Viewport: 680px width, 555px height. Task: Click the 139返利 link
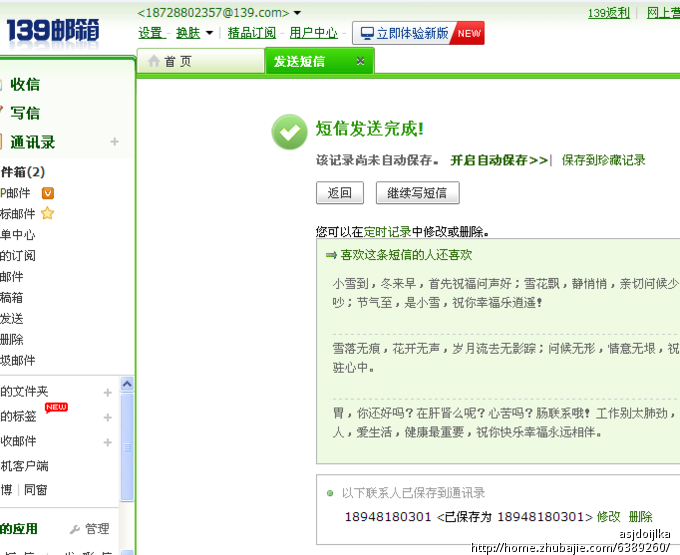(608, 13)
